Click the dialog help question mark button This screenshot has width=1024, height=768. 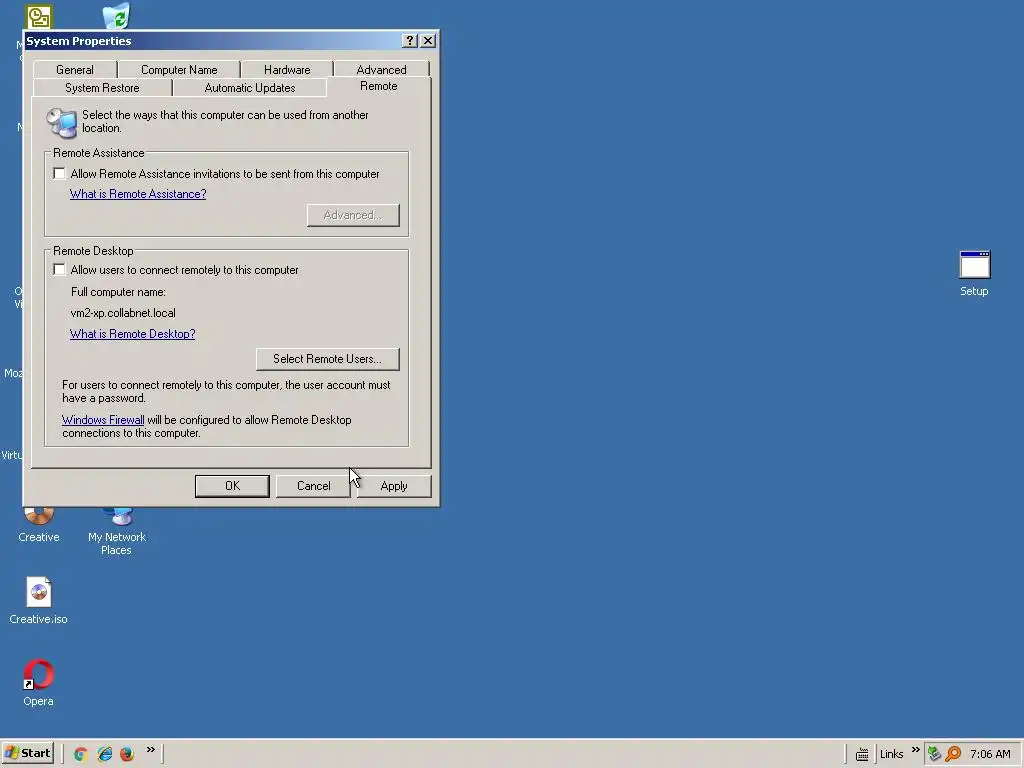[409, 40]
